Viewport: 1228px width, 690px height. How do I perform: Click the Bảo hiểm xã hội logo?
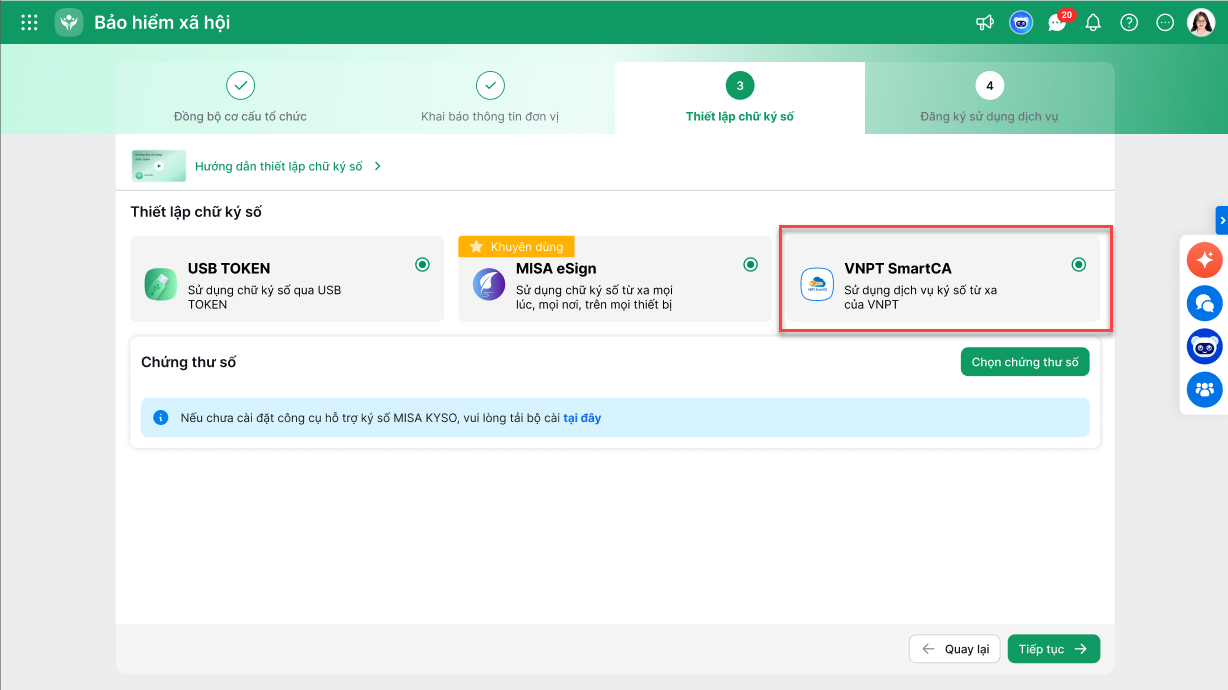pyautogui.click(x=69, y=22)
